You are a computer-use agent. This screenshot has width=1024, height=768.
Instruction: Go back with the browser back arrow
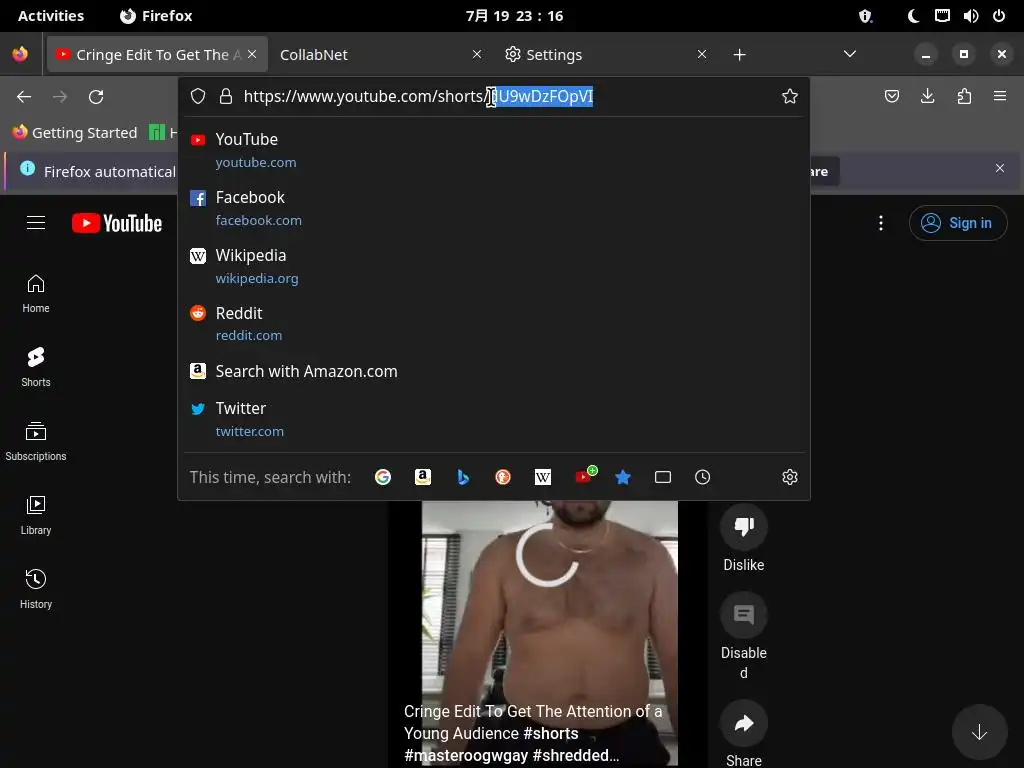coord(24,97)
